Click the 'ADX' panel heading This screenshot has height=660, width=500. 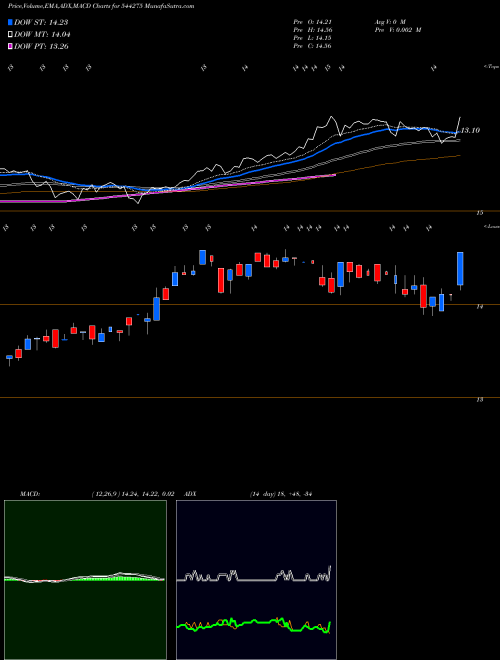click(x=191, y=494)
